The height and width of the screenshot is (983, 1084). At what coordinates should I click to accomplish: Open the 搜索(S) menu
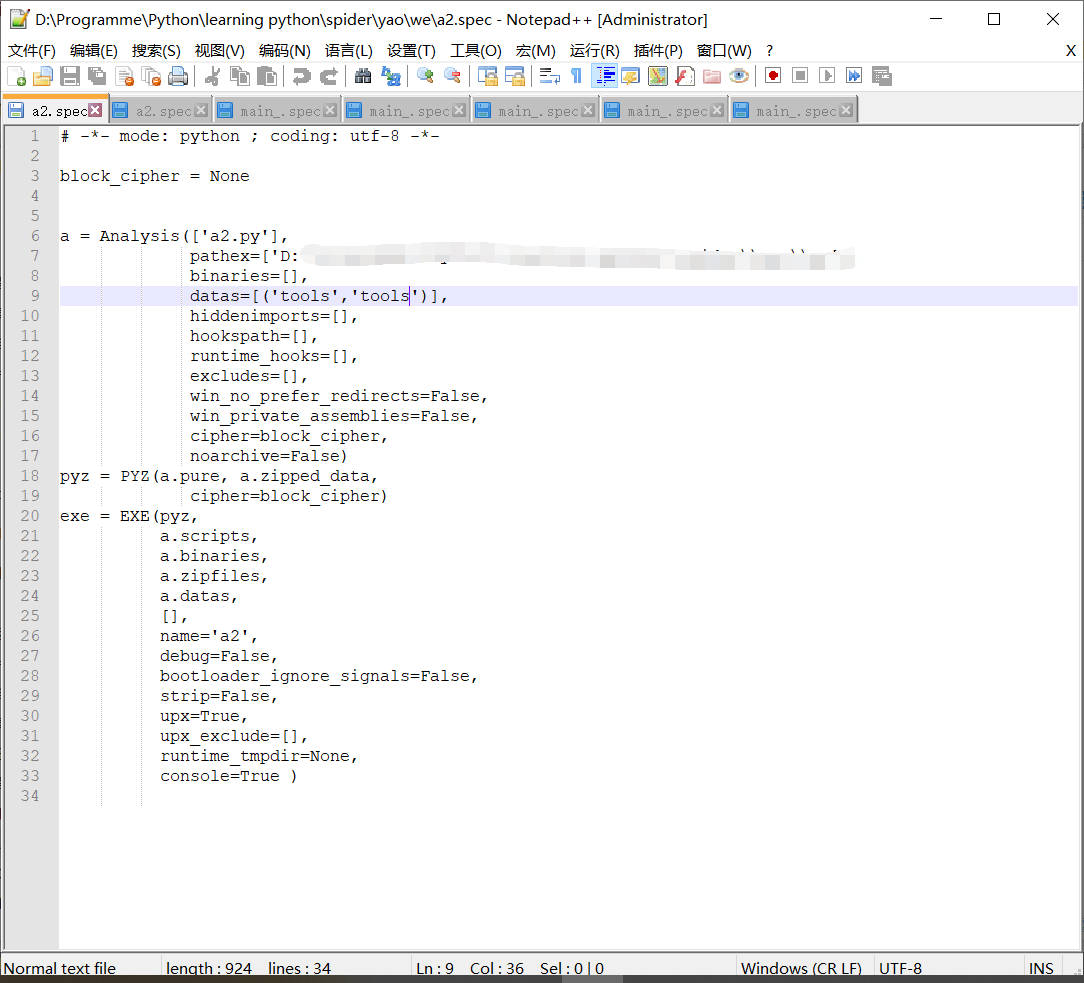point(156,51)
